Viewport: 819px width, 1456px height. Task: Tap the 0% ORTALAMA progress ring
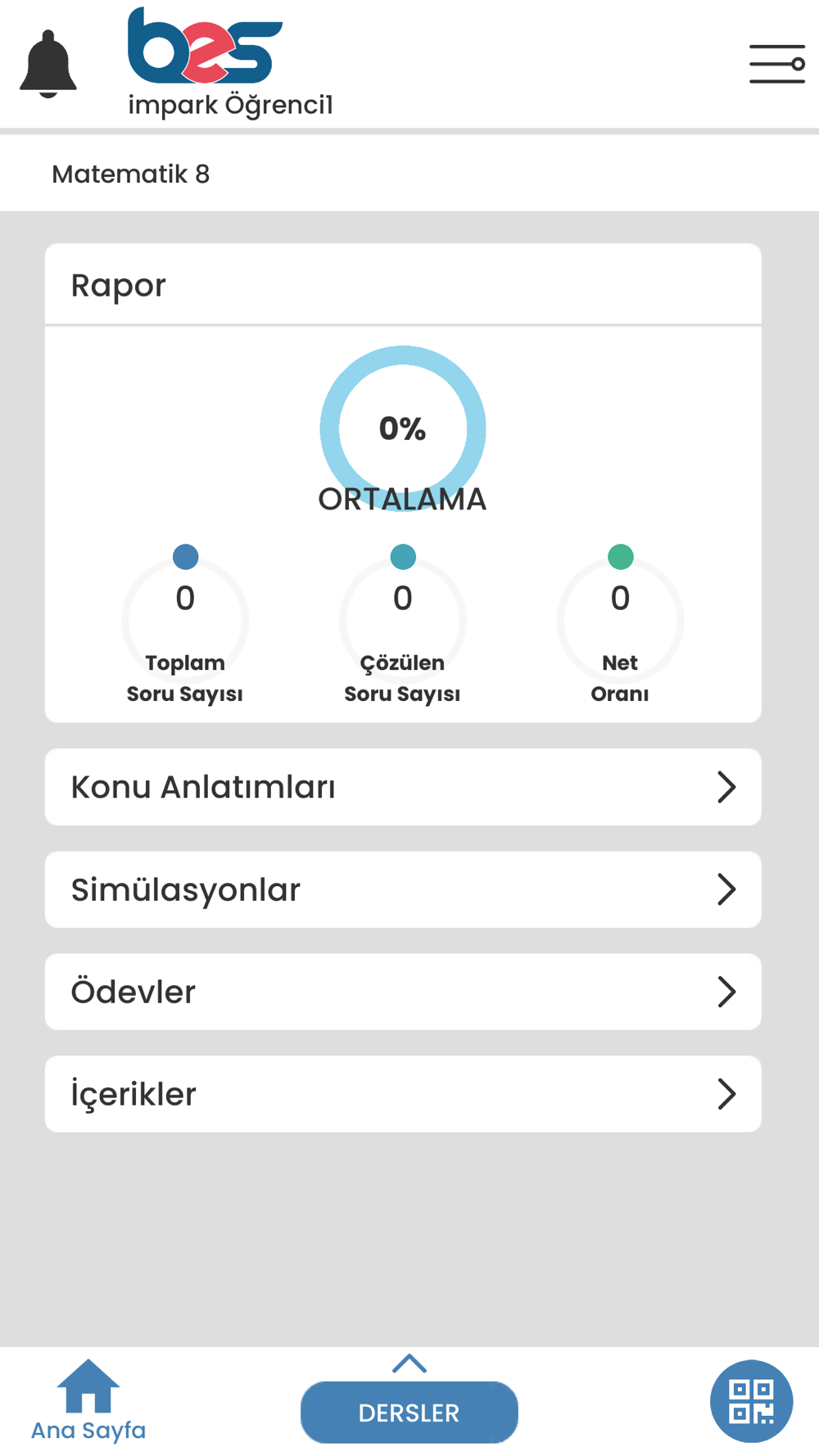403,428
